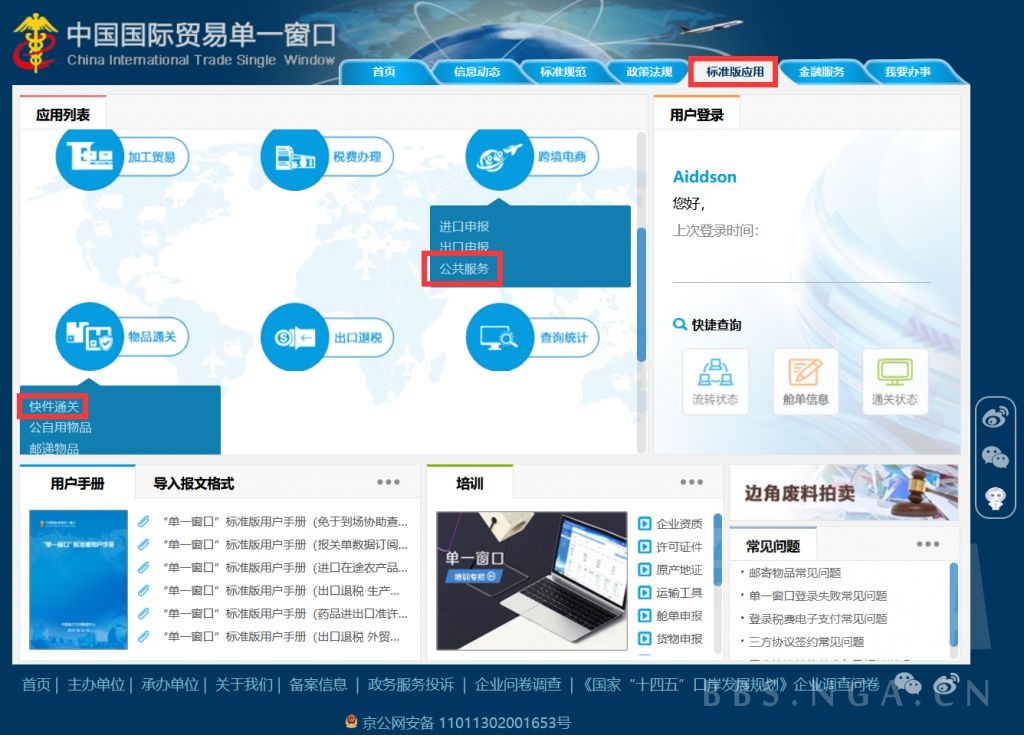Switch to the 导入报文格式 tab
The image size is (1024, 735).
193,483
